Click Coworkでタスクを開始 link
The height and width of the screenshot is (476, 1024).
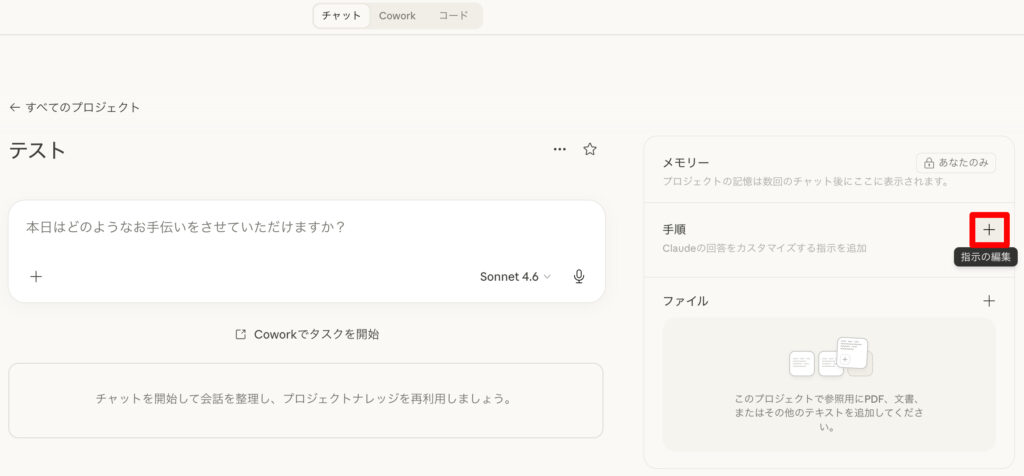[x=306, y=334]
